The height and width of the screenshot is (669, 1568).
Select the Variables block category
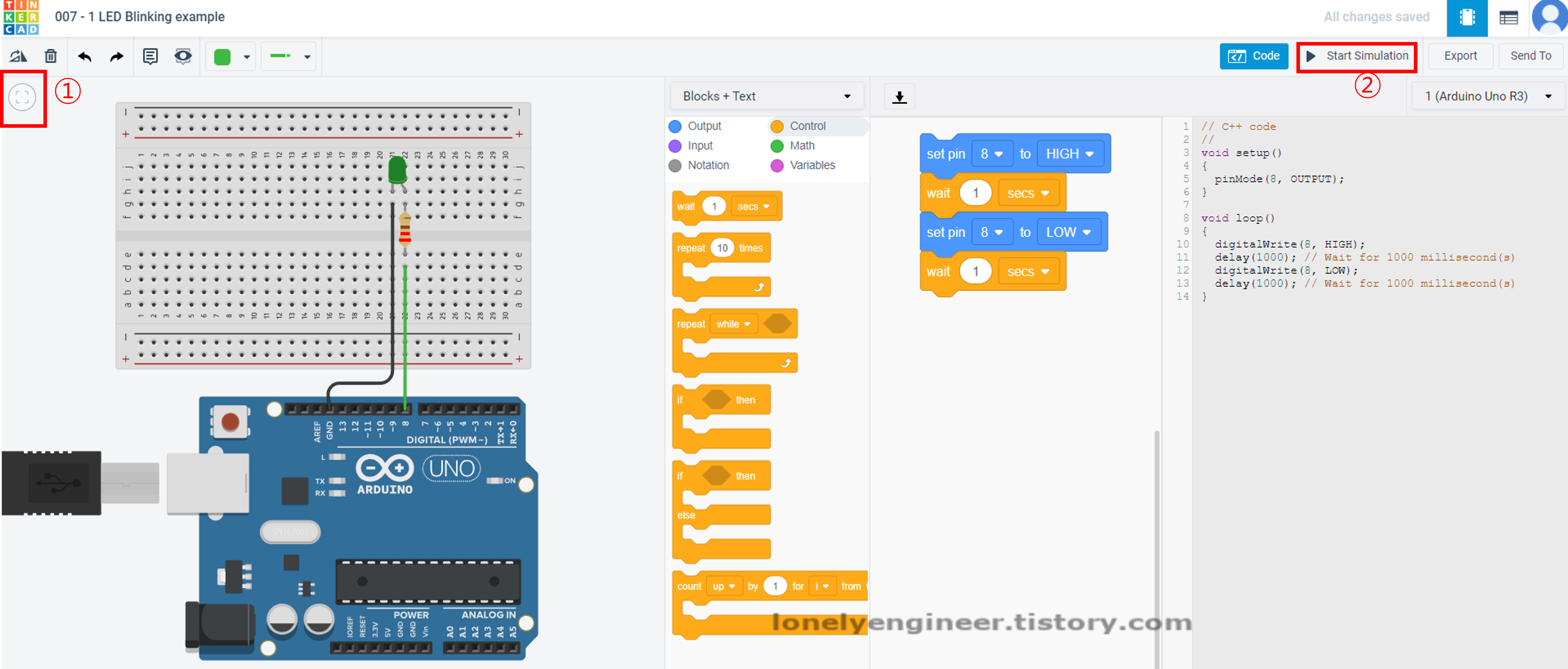(x=811, y=165)
